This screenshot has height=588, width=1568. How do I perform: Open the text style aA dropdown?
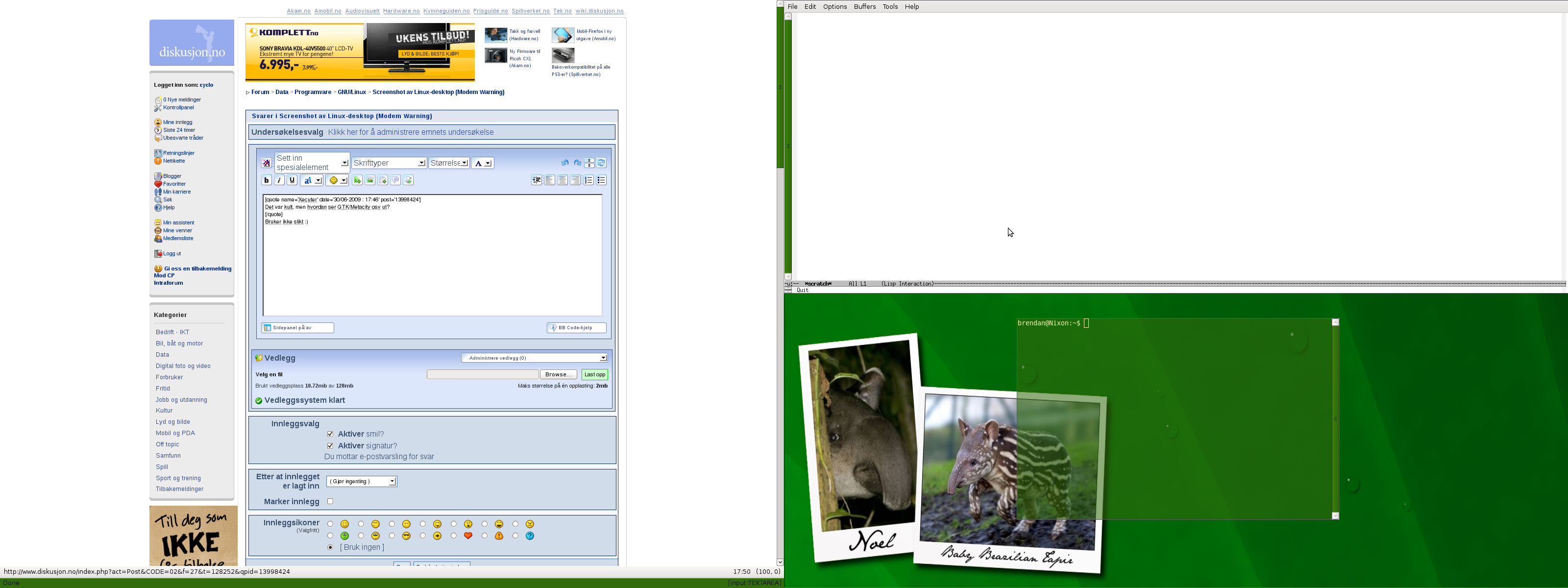(x=312, y=180)
